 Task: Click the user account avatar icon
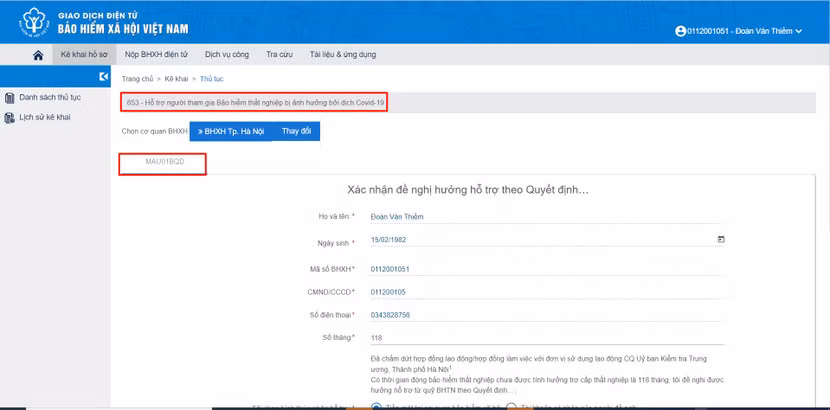[681, 32]
